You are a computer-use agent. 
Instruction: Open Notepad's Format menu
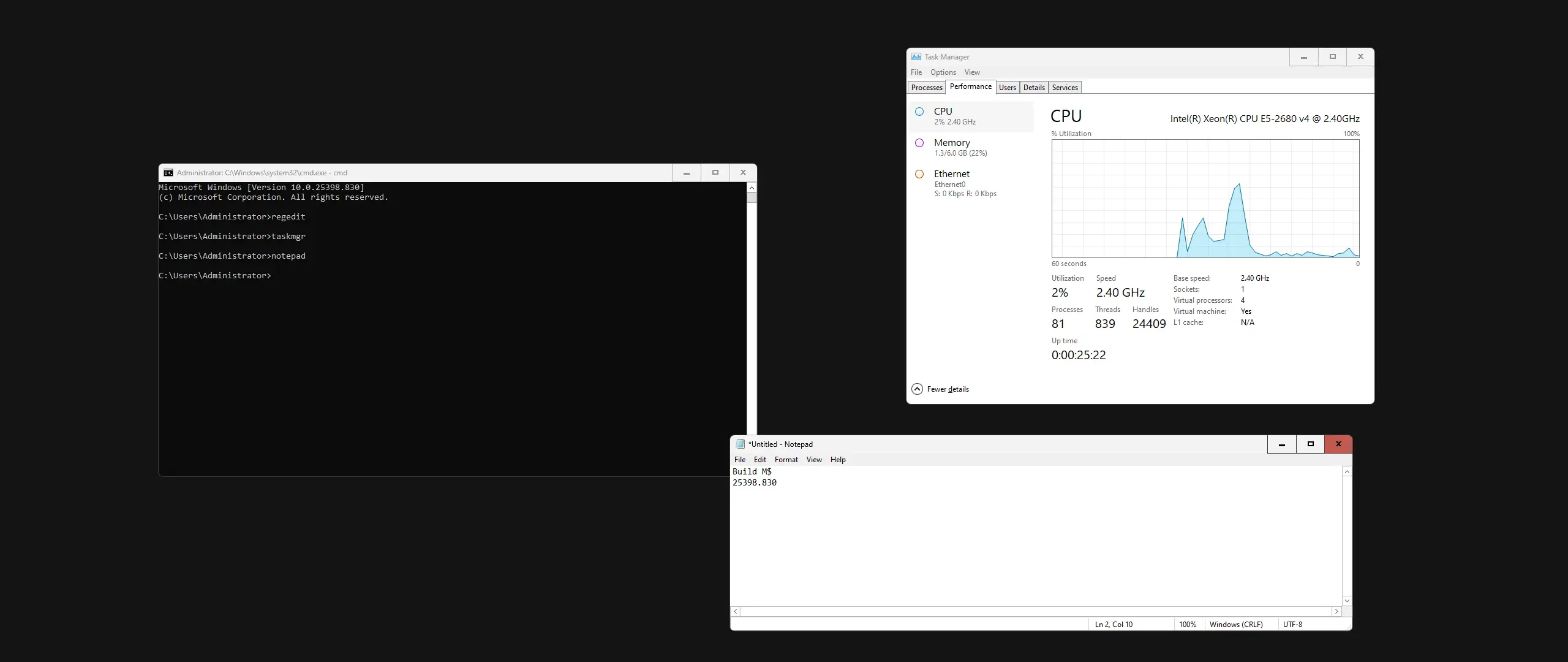click(x=786, y=460)
